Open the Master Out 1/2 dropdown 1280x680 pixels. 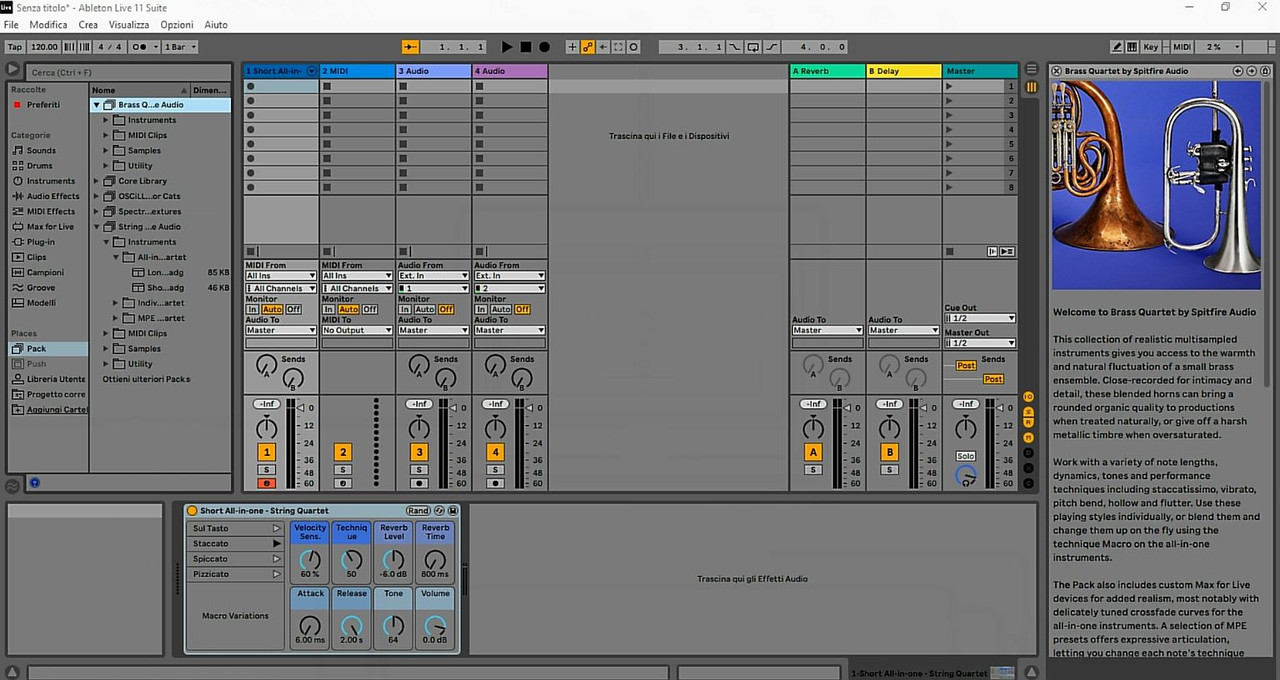(x=980, y=343)
